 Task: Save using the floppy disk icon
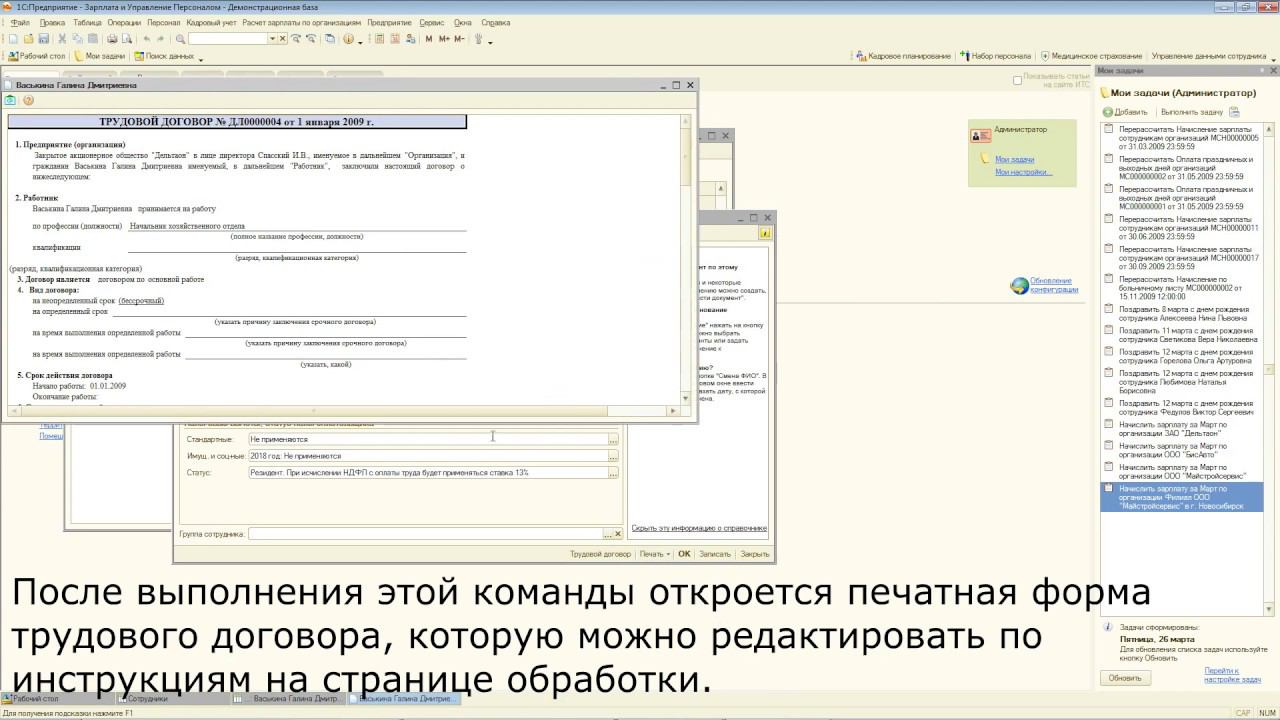coord(44,39)
